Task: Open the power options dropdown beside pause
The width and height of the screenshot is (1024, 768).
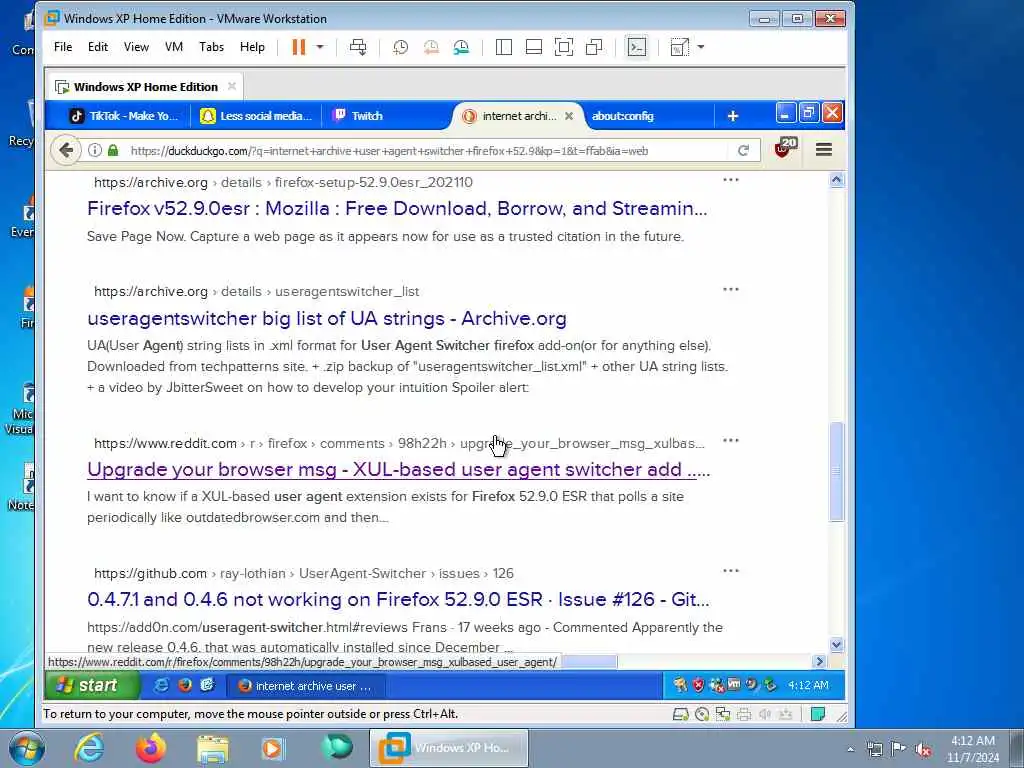Action: pyautogui.click(x=320, y=47)
